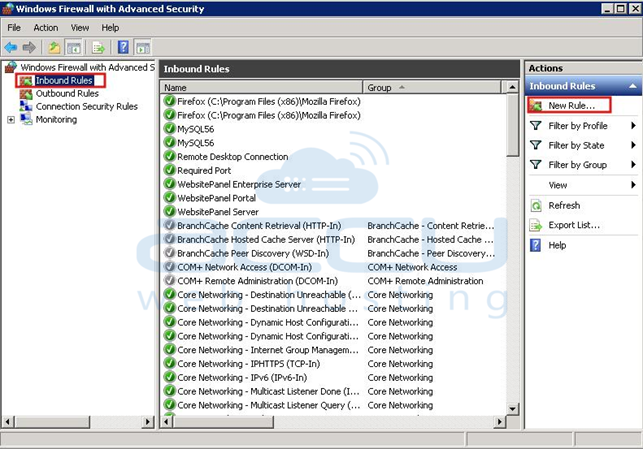The height and width of the screenshot is (449, 643).
Task: Click the blue Help toolbar icon
Action: (123, 48)
